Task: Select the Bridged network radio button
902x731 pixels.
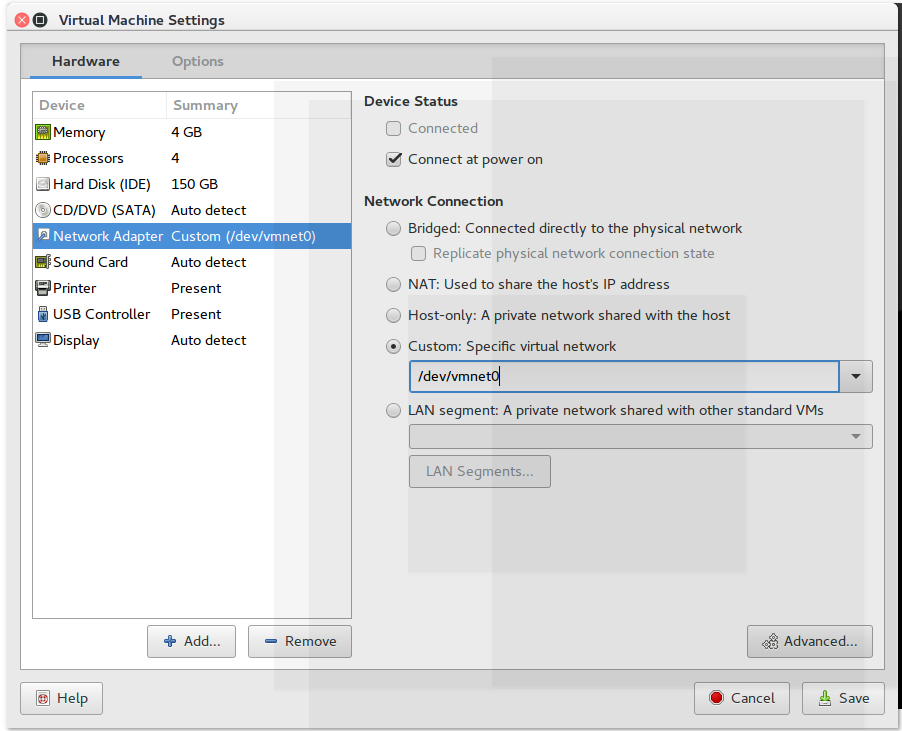Action: click(393, 228)
